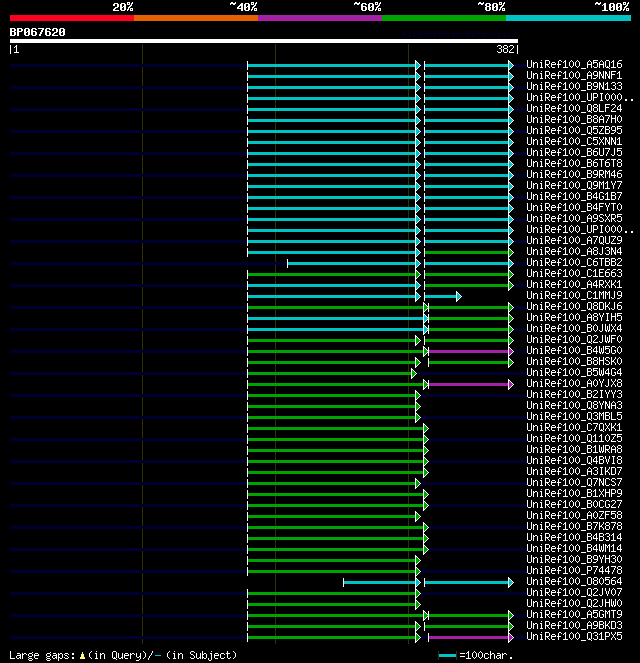Click the UniRef100_B9RM46 label
The width and height of the screenshot is (640, 663).
click(x=574, y=174)
